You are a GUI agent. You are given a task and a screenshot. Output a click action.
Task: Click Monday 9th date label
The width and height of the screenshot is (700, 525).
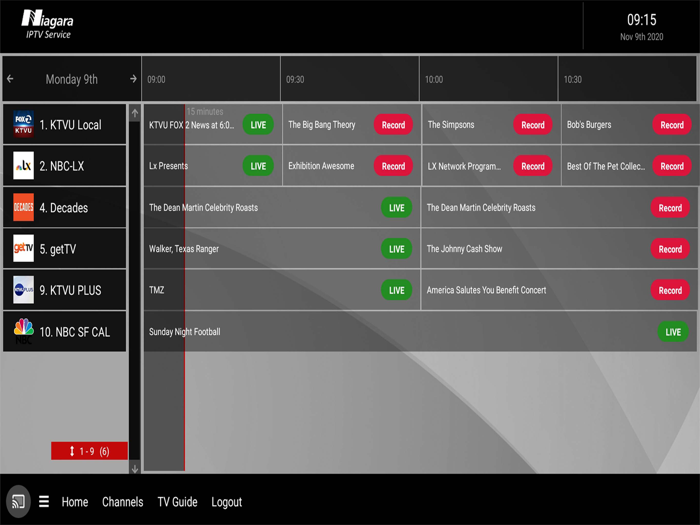(71, 79)
